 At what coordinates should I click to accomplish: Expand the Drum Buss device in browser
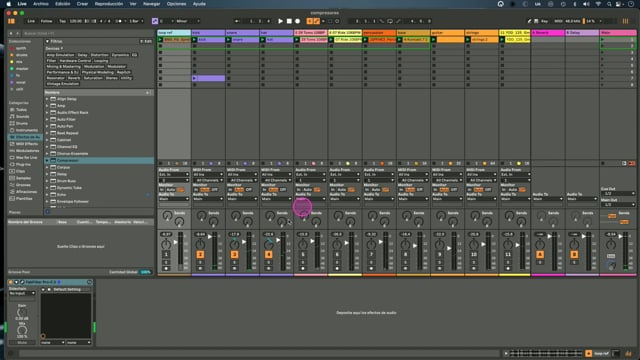(47, 181)
